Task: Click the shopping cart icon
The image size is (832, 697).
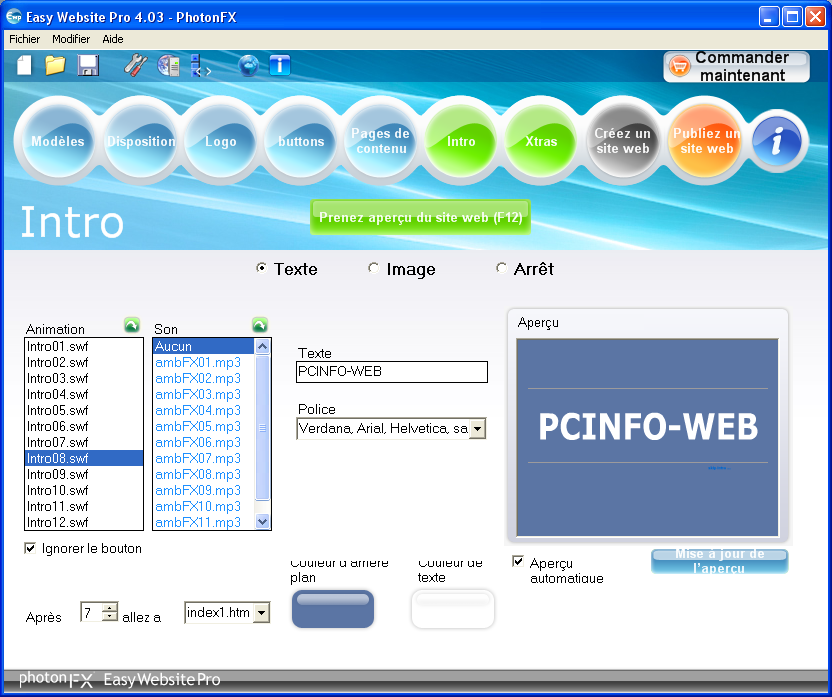Action: click(x=679, y=66)
